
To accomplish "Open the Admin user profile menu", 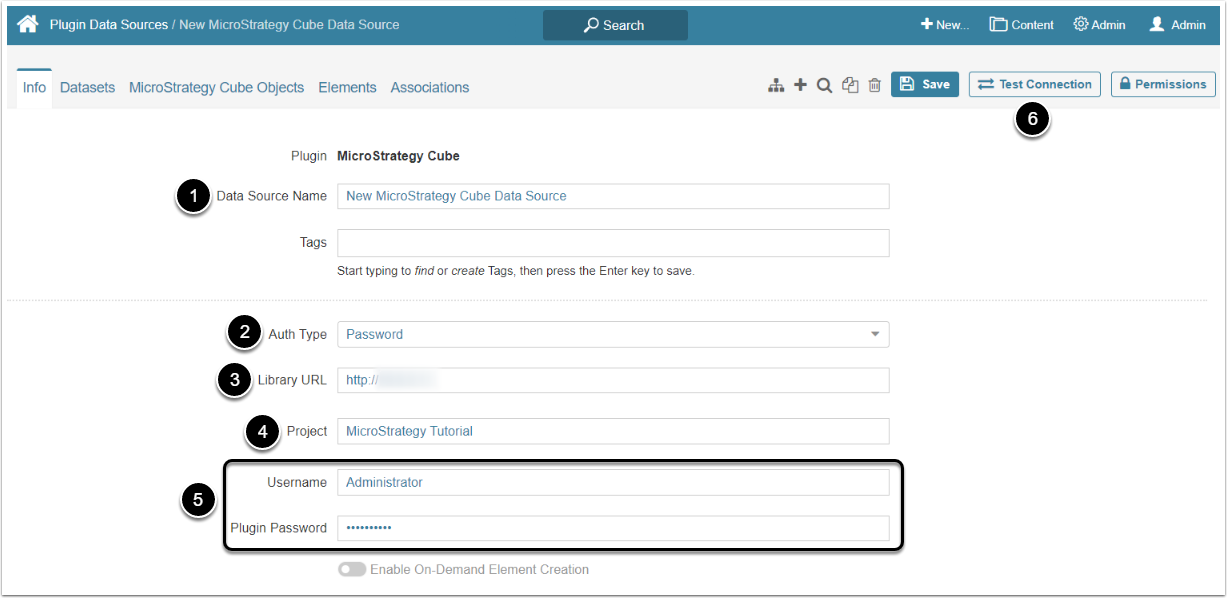I will (x=1177, y=25).
